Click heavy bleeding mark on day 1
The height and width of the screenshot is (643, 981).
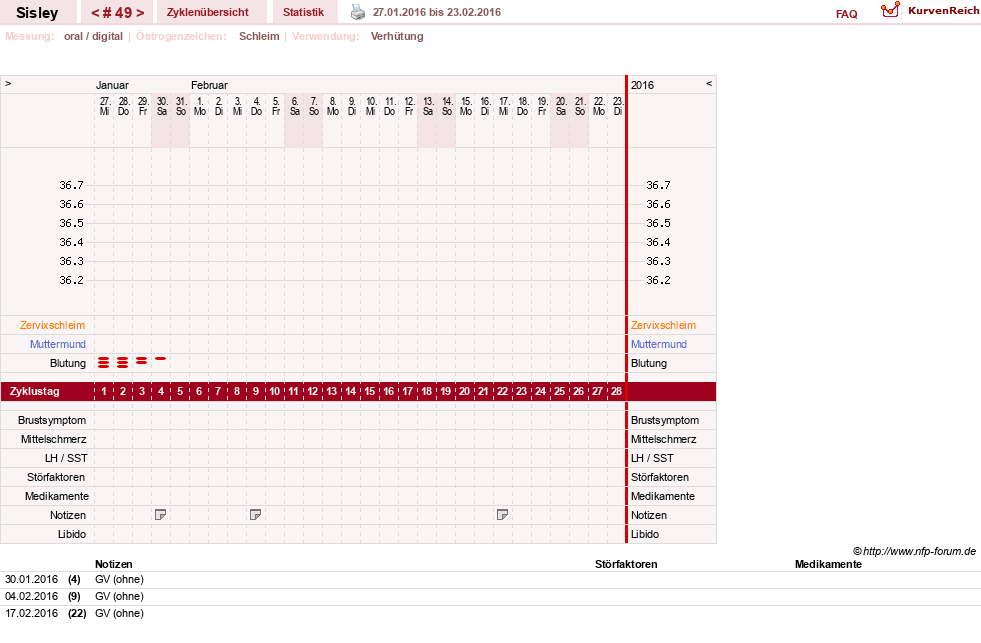point(104,362)
